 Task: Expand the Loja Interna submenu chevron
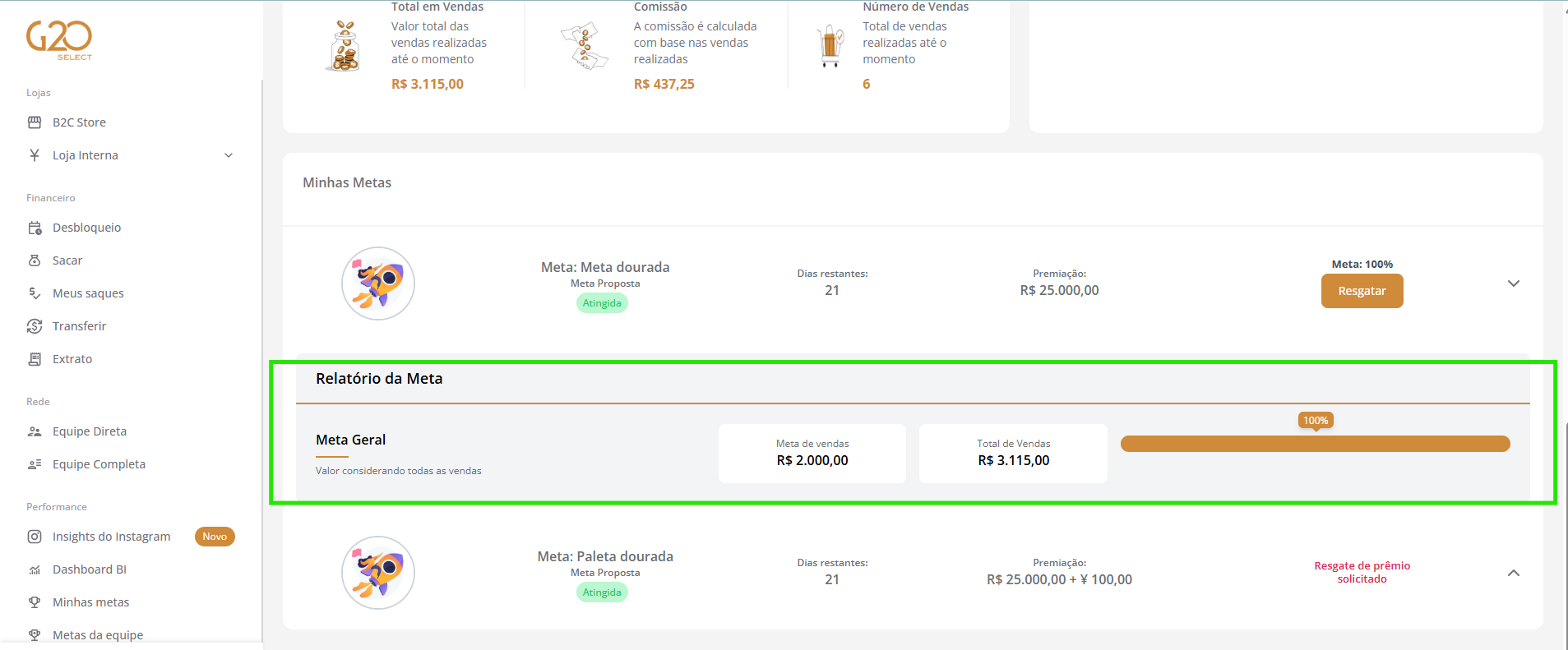click(x=229, y=155)
